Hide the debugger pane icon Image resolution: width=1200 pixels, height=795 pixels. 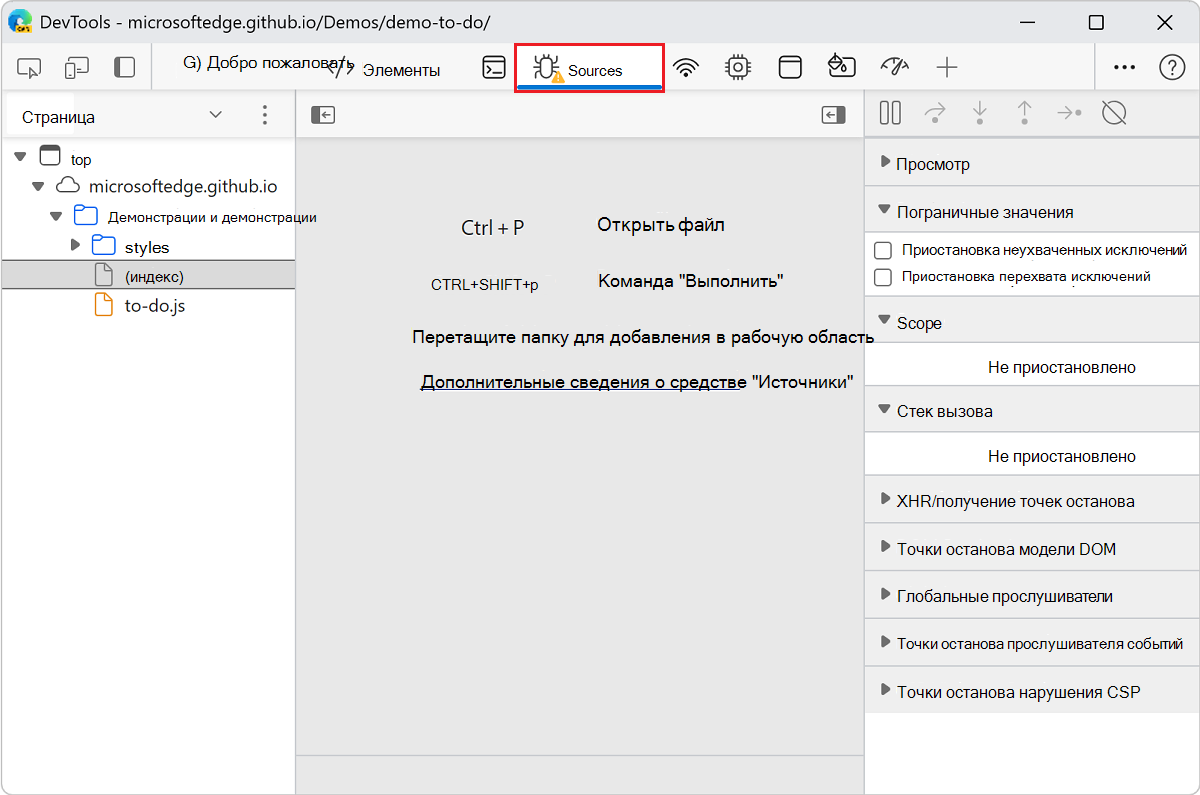coord(833,116)
